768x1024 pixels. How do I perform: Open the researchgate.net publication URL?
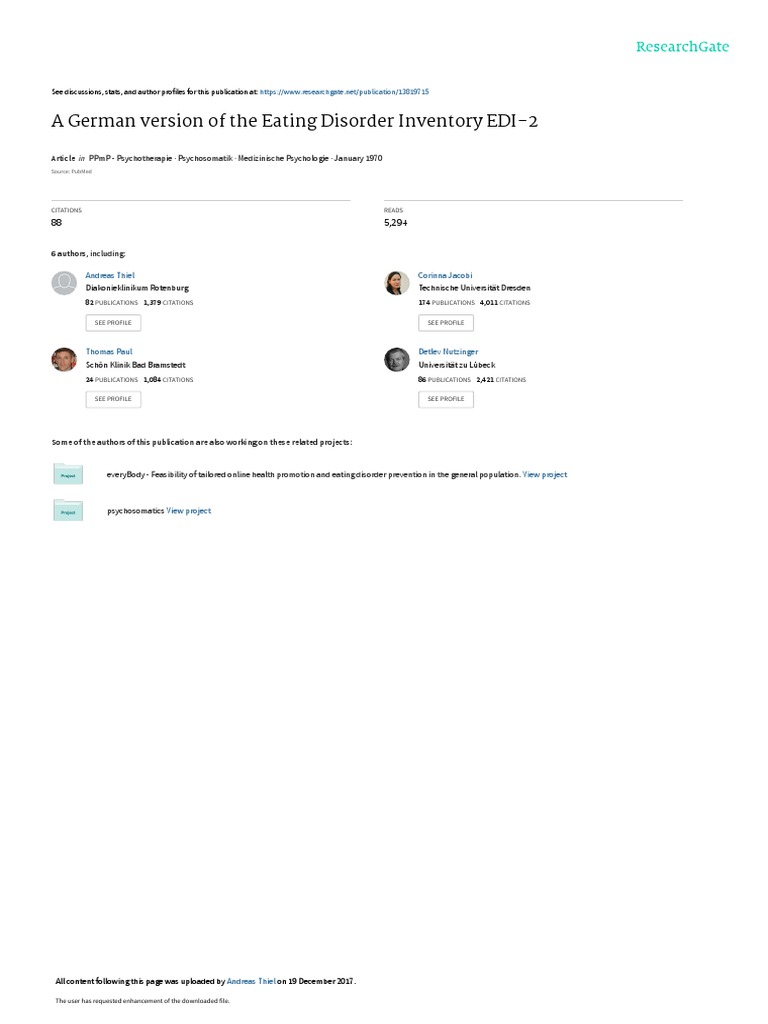pos(344,92)
